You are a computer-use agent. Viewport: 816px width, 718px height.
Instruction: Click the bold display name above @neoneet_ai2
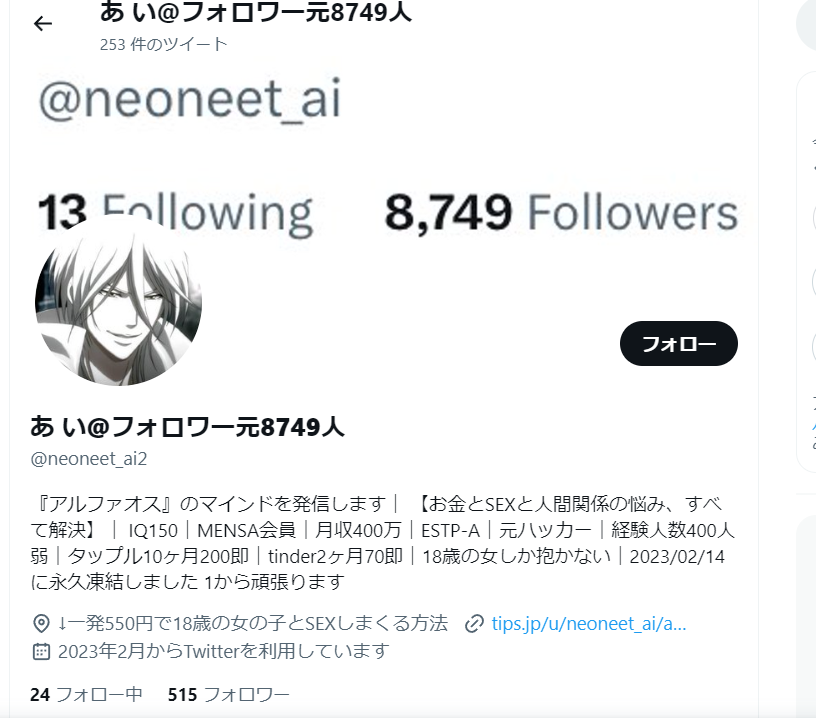pyautogui.click(x=187, y=427)
